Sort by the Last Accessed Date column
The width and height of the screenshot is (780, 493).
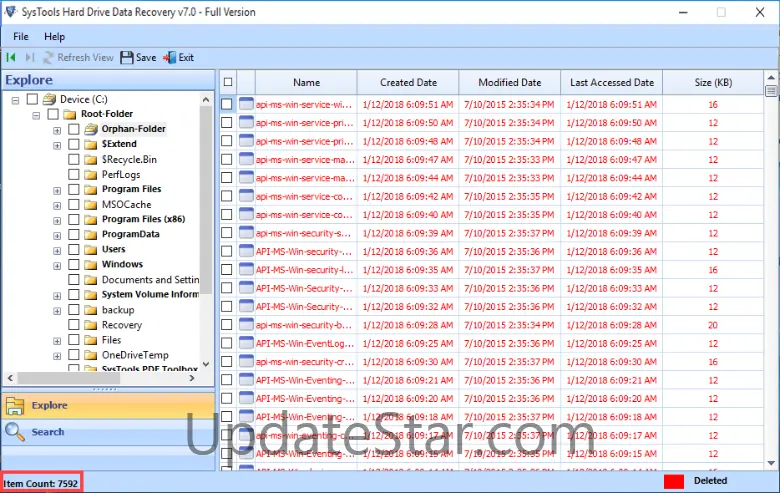[x=612, y=82]
